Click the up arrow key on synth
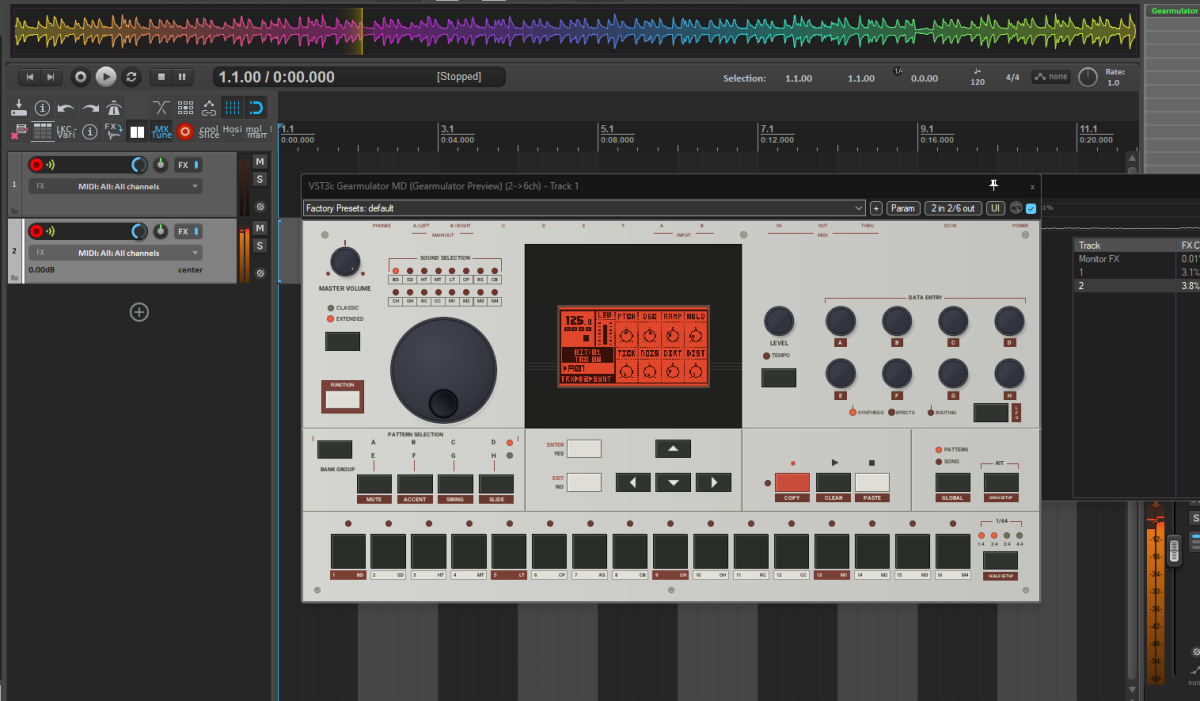 pyautogui.click(x=673, y=449)
